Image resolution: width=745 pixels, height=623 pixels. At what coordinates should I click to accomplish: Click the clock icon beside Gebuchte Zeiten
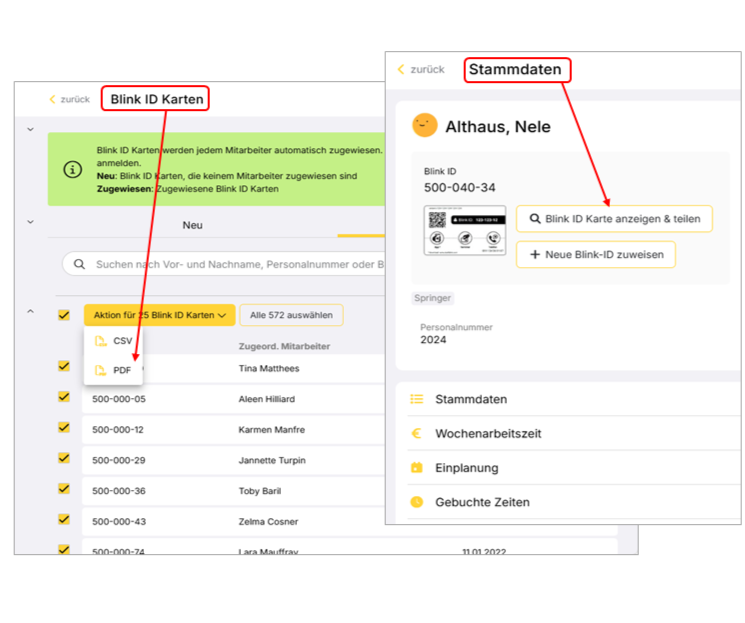416,502
